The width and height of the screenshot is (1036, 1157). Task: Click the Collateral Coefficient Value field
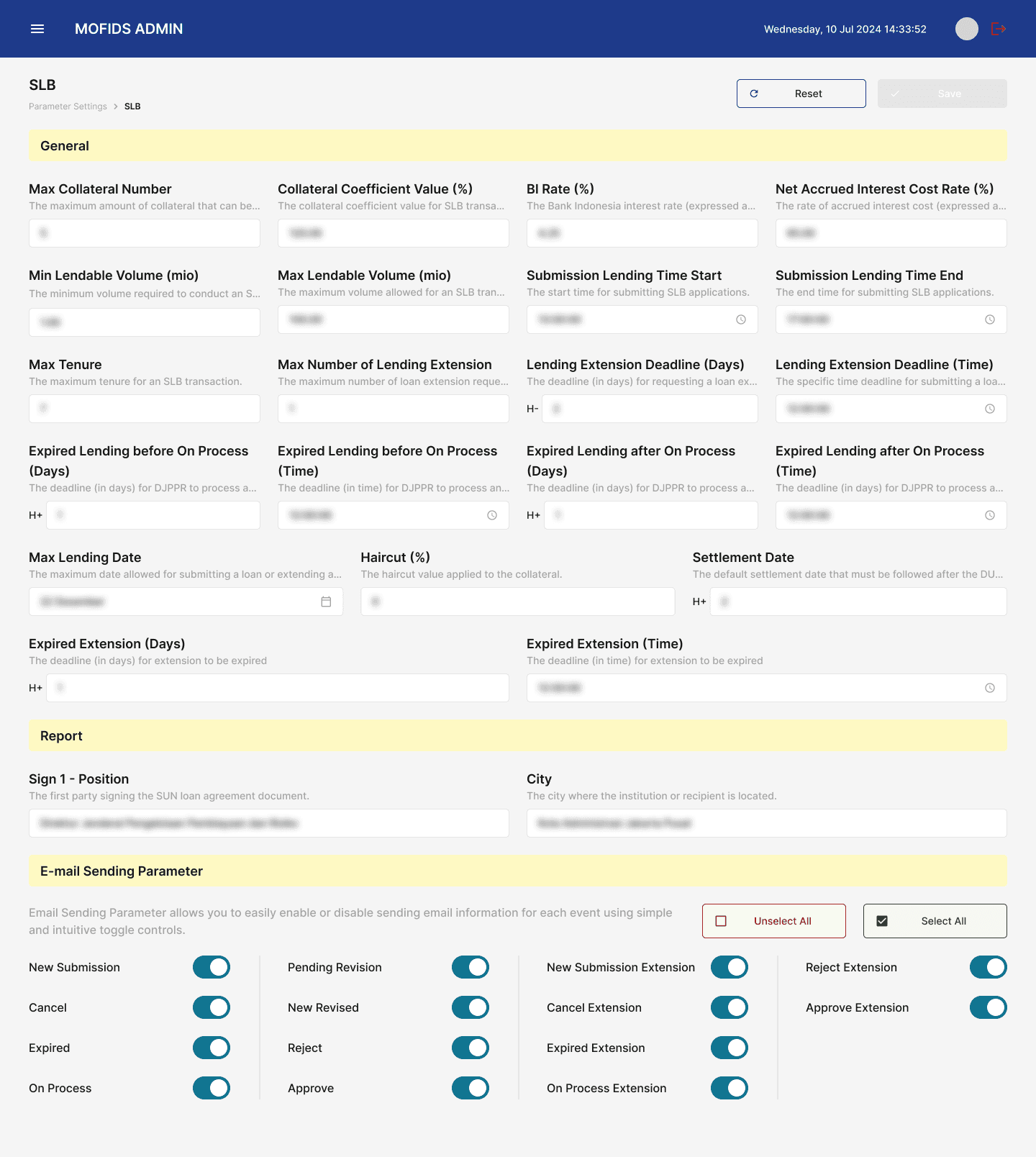tap(394, 233)
